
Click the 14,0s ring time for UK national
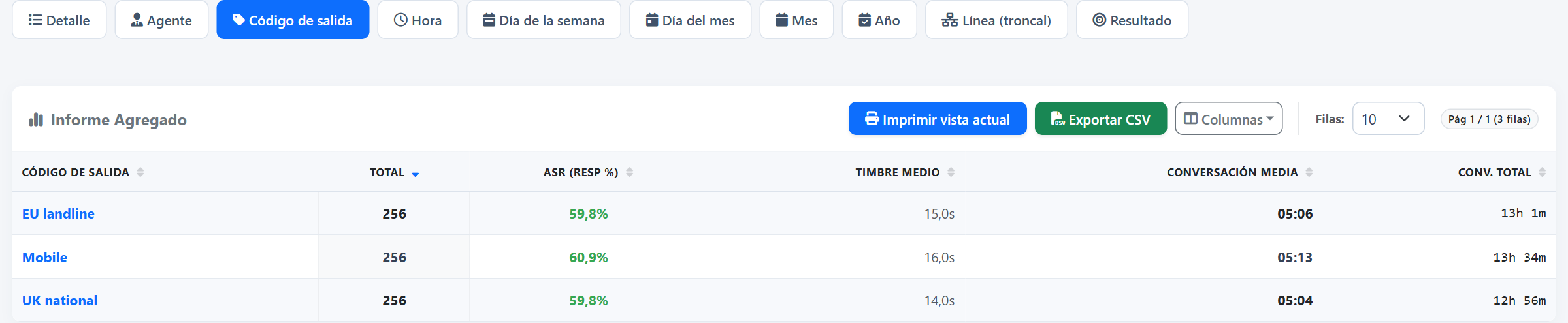(x=939, y=301)
